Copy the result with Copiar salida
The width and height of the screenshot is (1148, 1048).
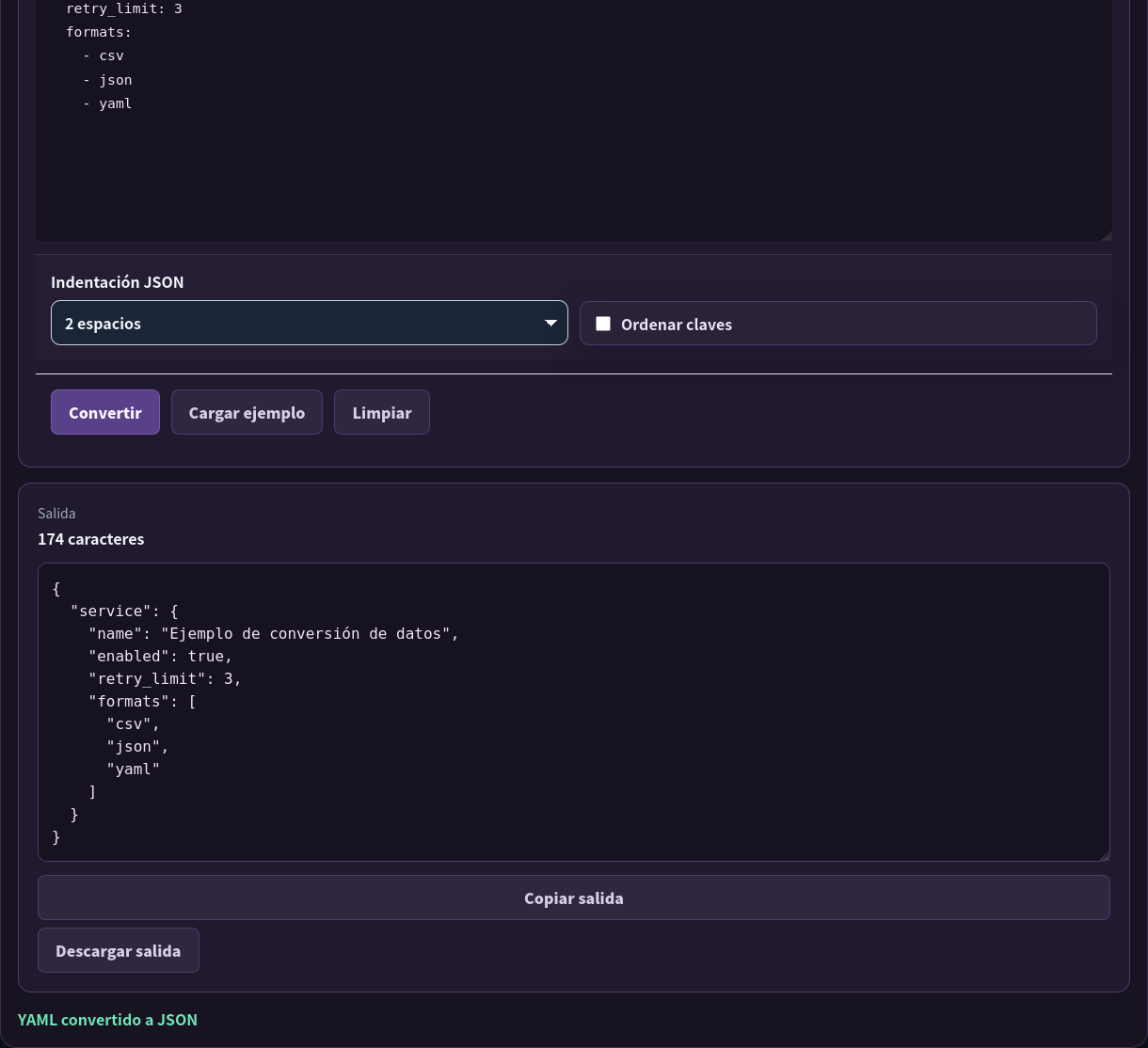pyautogui.click(x=574, y=897)
